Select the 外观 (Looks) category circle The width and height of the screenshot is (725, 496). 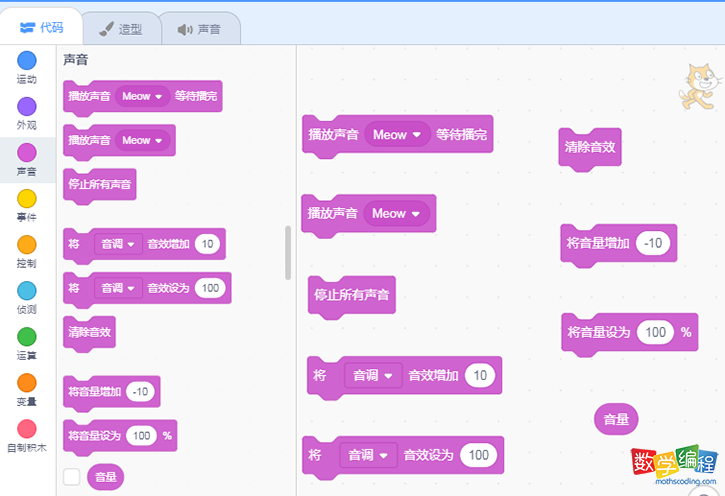pos(27,107)
